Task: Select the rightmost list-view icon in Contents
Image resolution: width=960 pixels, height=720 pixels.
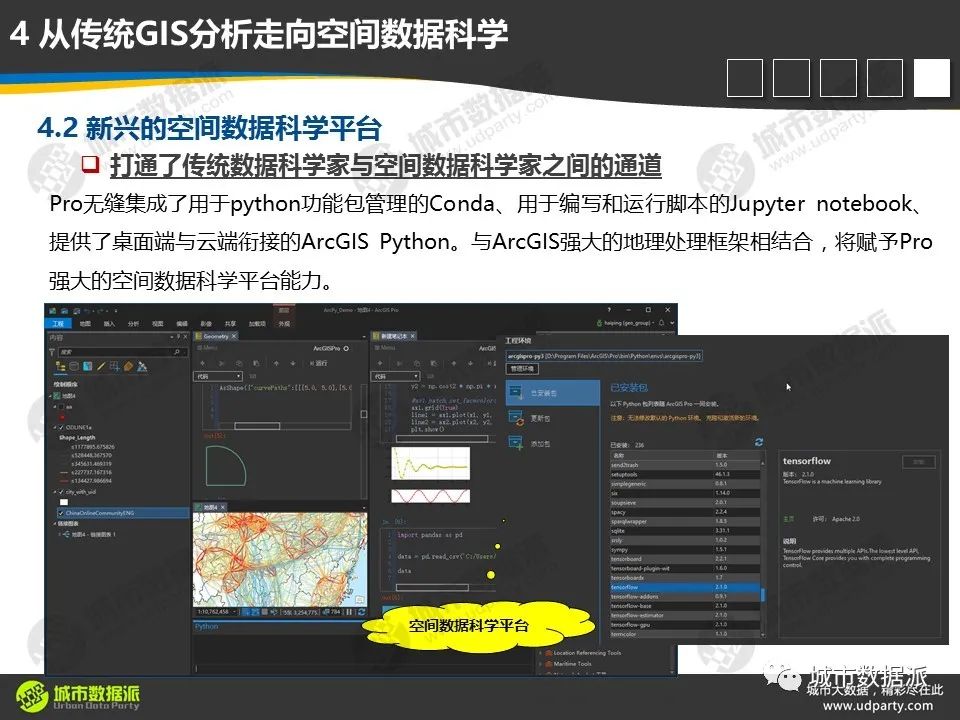Action: (142, 366)
